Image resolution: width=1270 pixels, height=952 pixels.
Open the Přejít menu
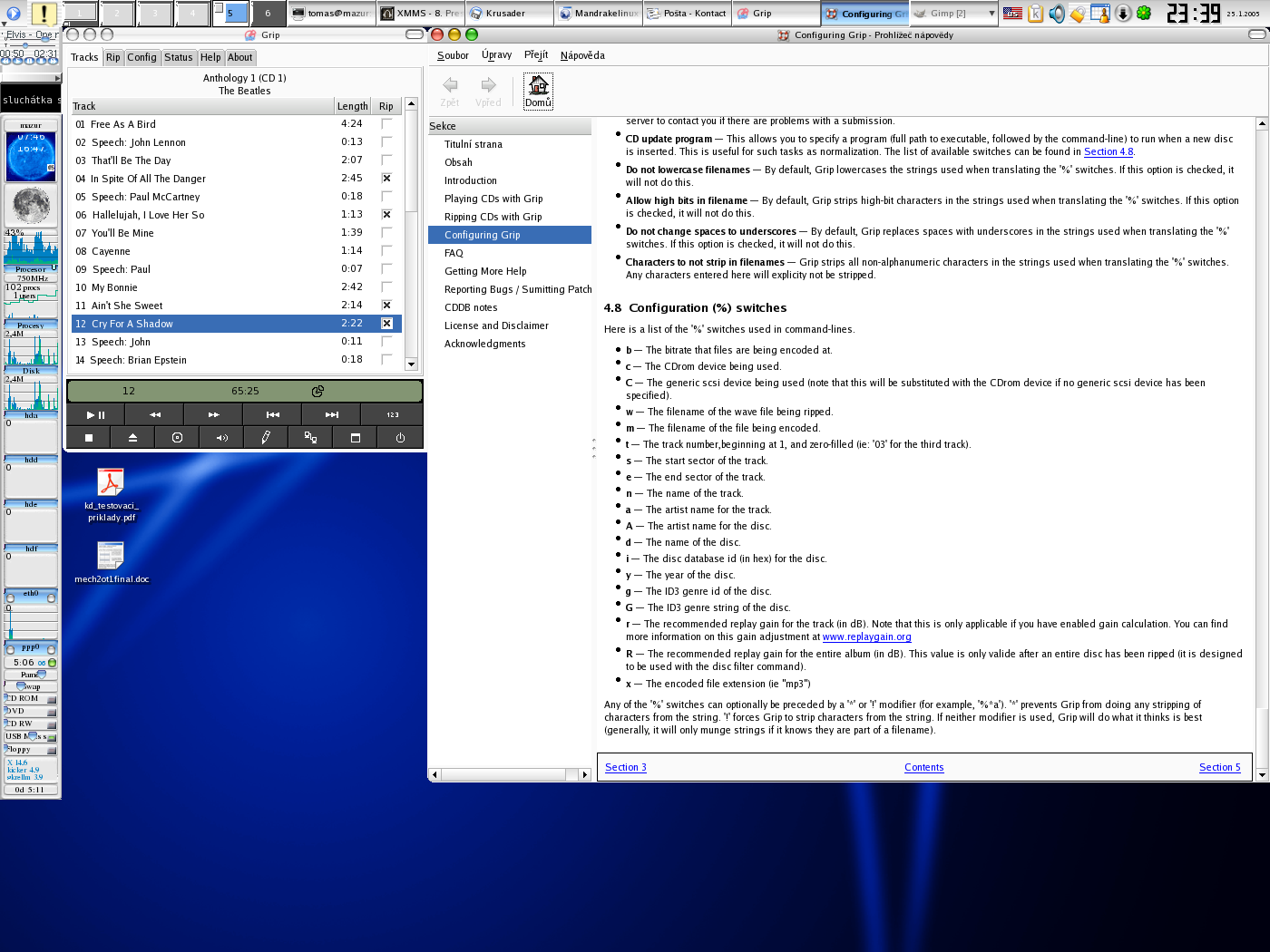pos(536,55)
